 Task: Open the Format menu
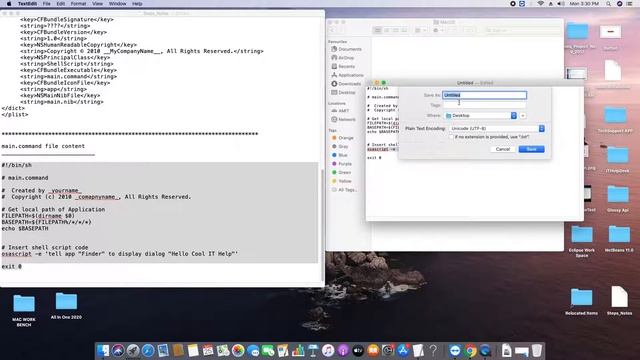tap(78, 4)
